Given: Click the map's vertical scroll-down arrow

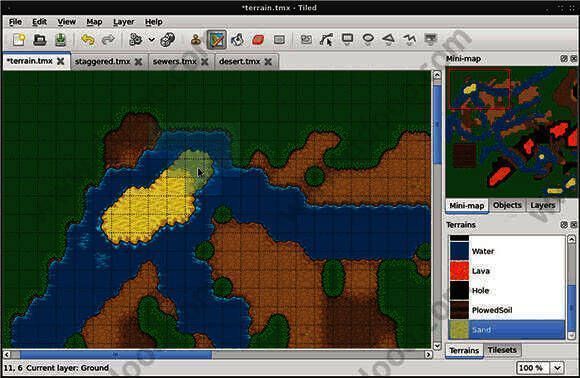Looking at the screenshot, I should [x=437, y=346].
